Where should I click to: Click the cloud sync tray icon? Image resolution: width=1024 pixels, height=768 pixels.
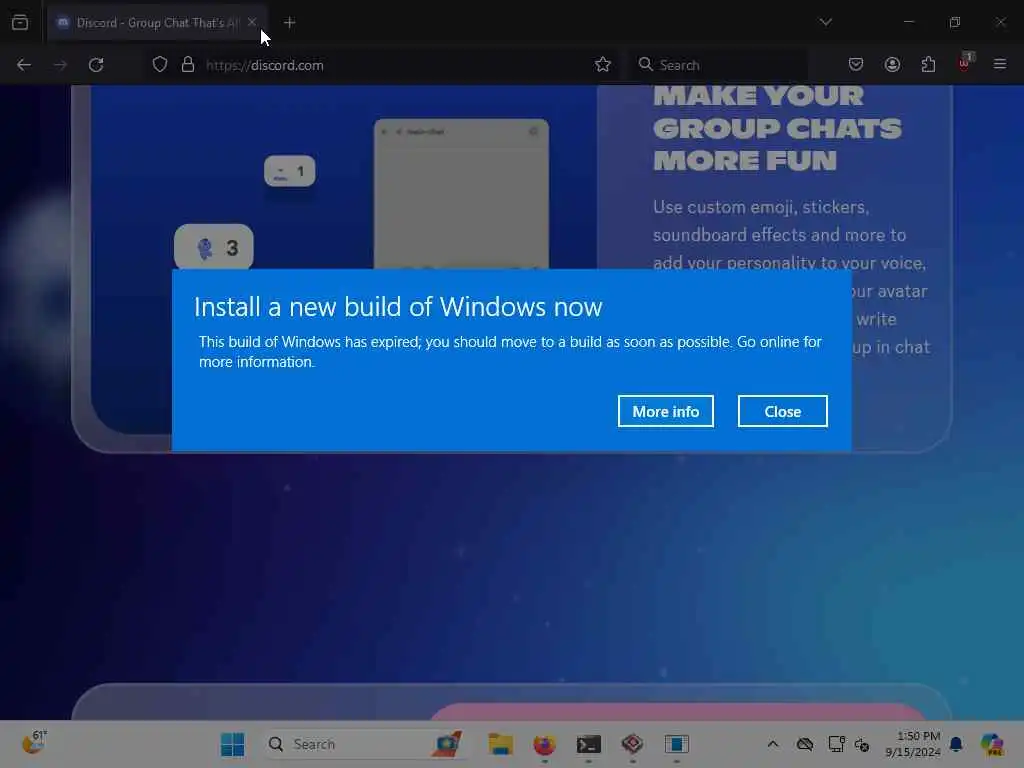coord(805,744)
